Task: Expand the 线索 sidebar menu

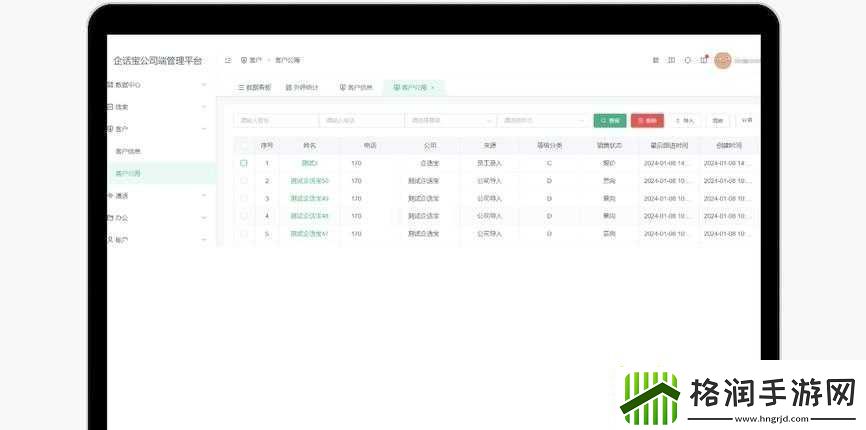Action: (x=160, y=107)
